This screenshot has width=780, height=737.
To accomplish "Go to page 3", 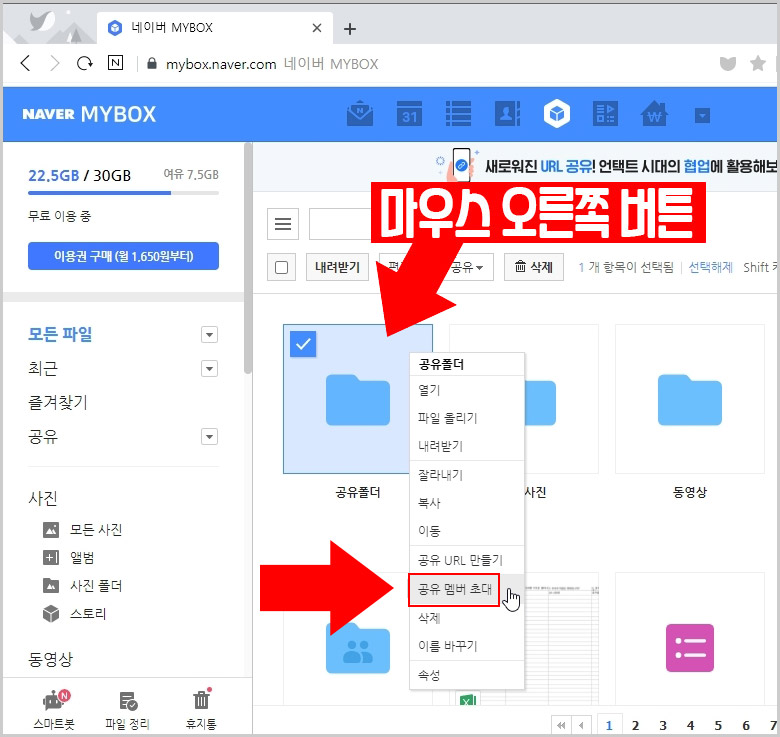I will (x=663, y=726).
